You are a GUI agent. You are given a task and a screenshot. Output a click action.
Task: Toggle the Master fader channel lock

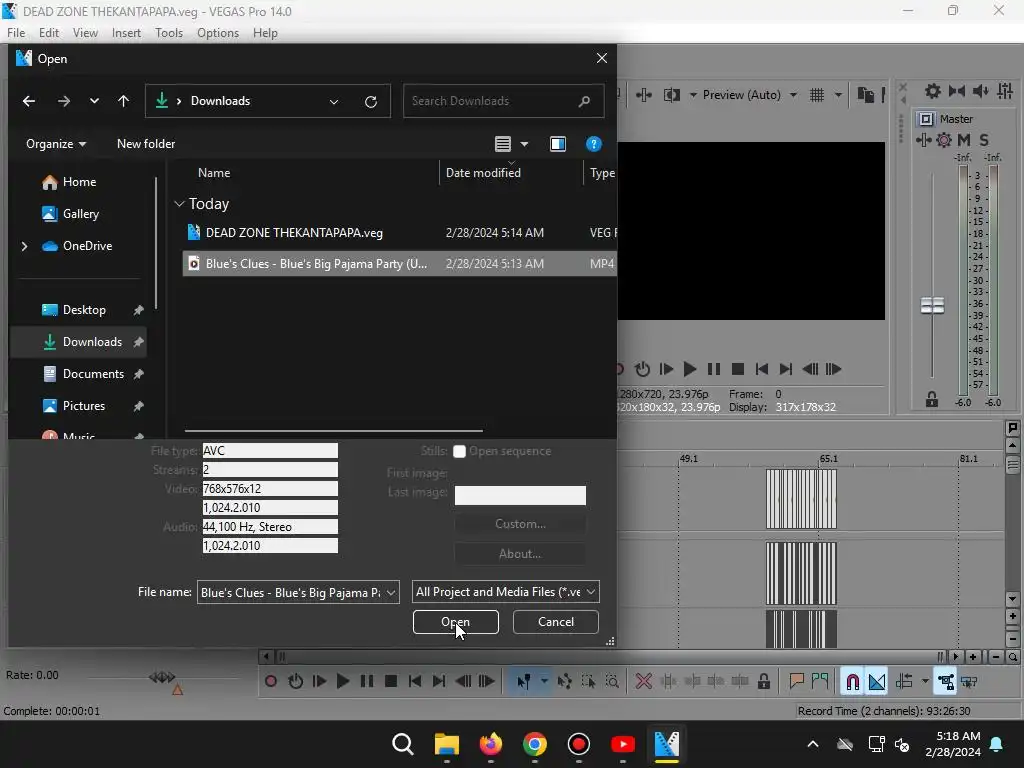pos(932,399)
